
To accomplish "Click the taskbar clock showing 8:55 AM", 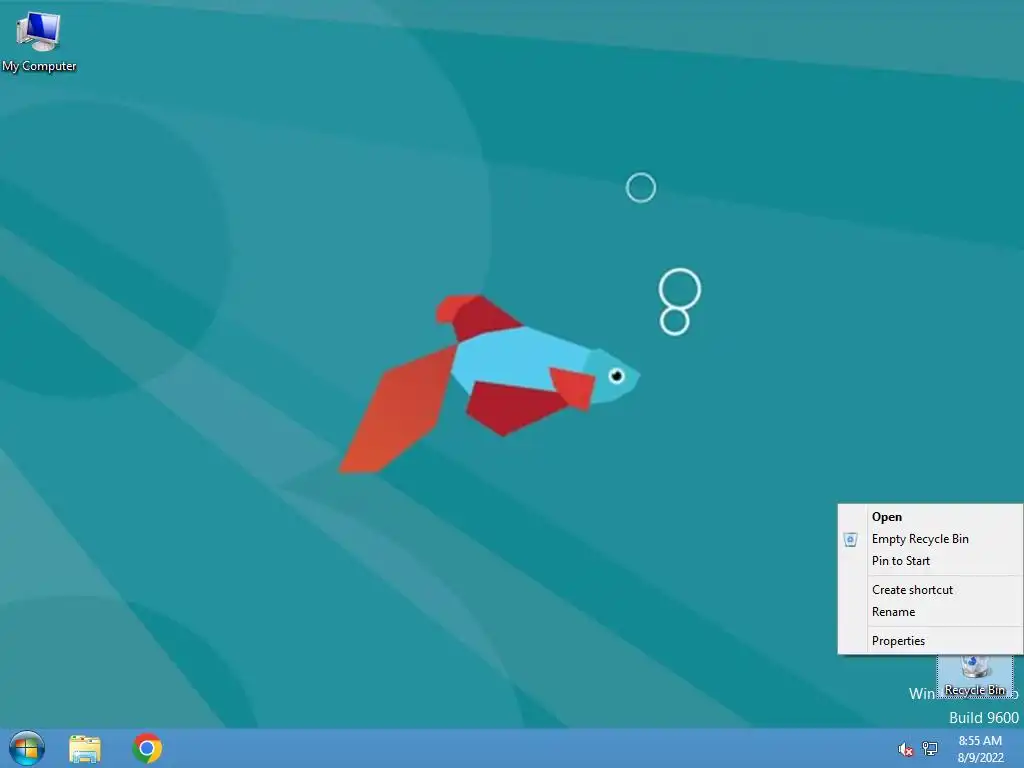I will point(980,741).
